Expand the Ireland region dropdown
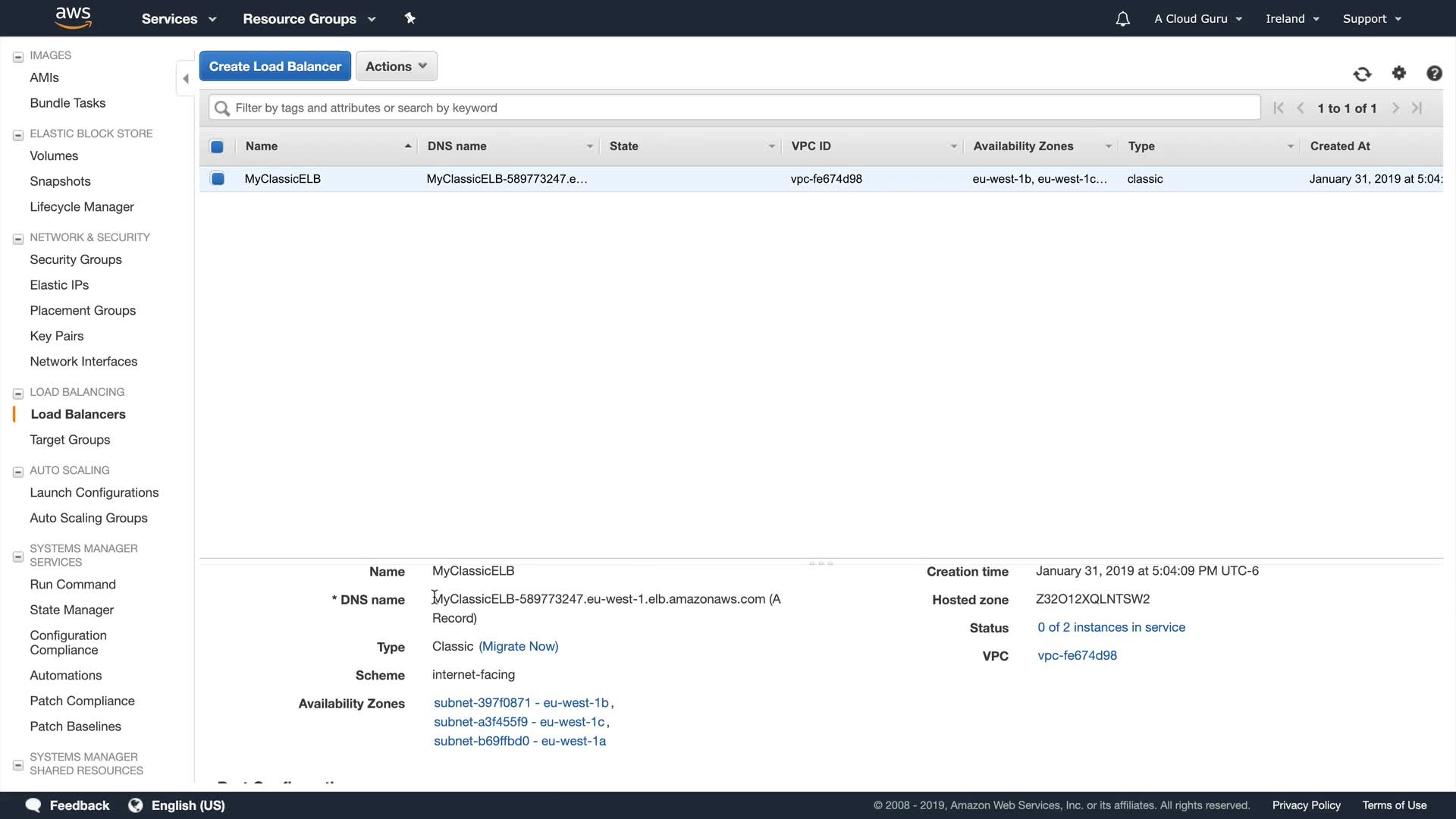 pos(1292,19)
